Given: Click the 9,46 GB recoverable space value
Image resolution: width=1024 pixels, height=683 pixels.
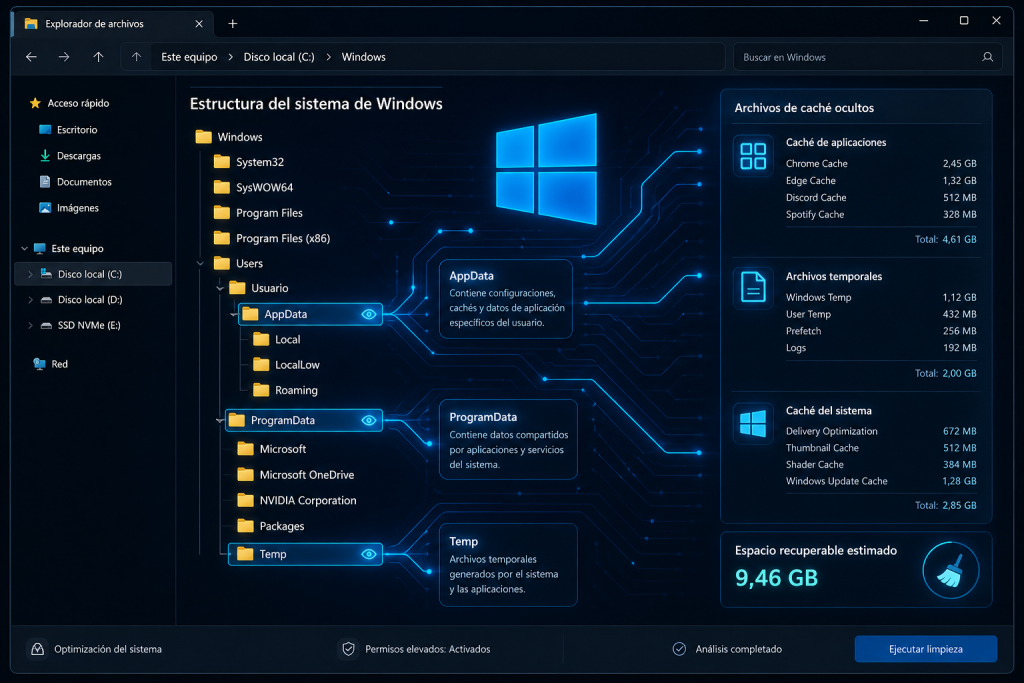Looking at the screenshot, I should (x=776, y=577).
